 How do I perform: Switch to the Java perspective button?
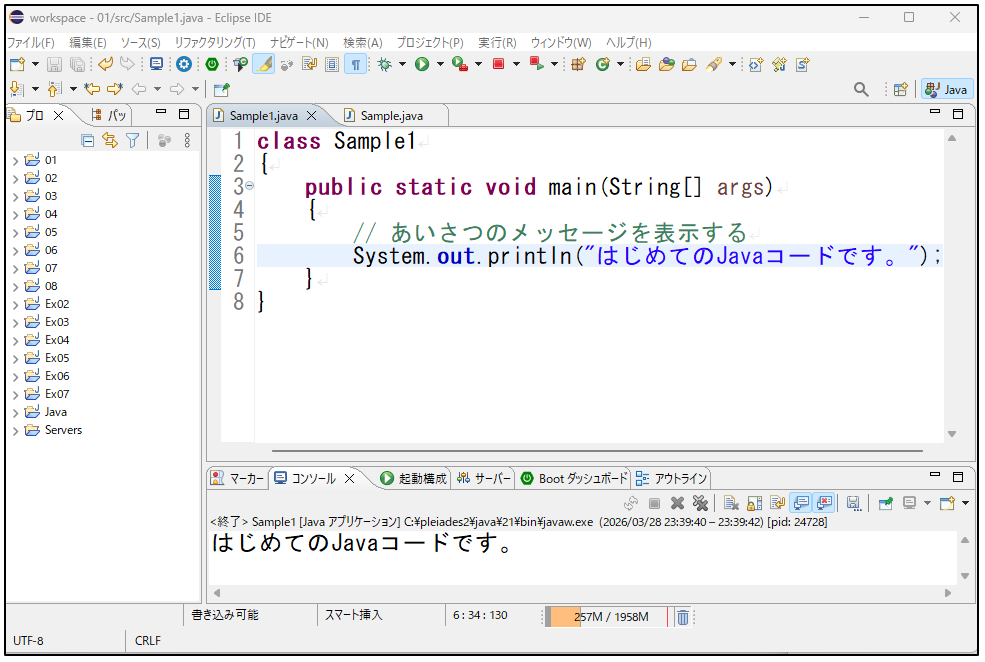click(947, 89)
